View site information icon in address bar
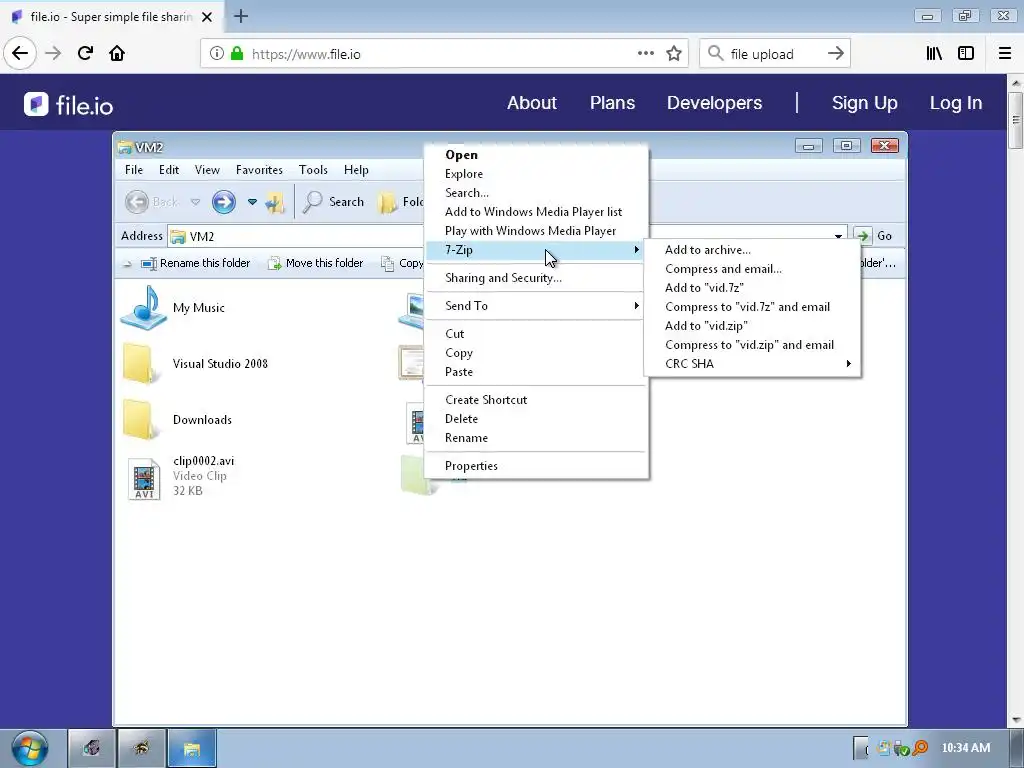The width and height of the screenshot is (1024, 768). click(x=217, y=54)
